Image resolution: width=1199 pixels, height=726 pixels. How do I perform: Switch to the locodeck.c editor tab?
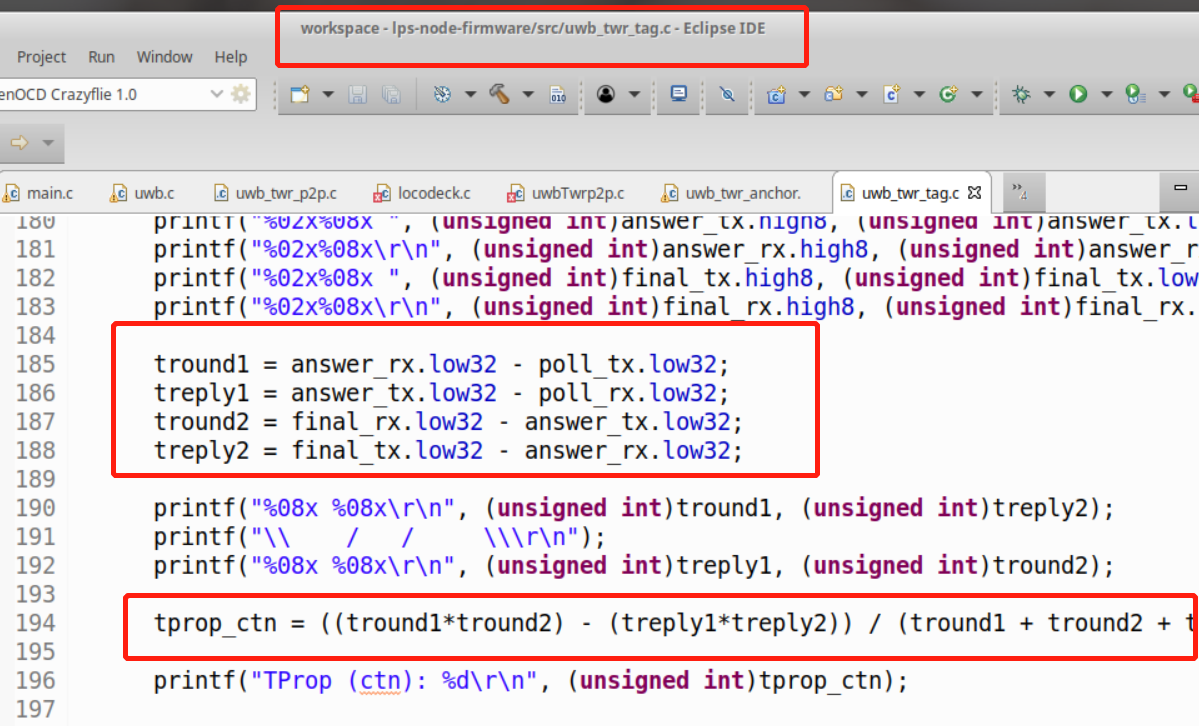point(422,193)
